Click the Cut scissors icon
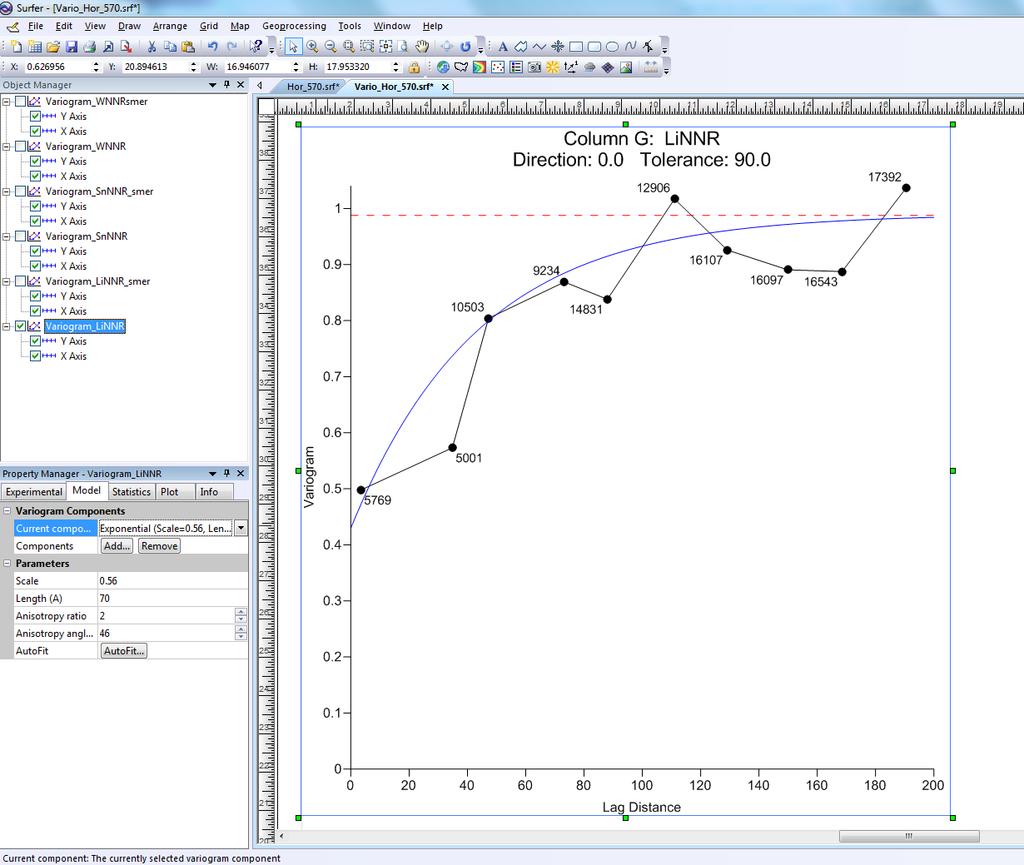The width and height of the screenshot is (1024, 865). point(152,46)
